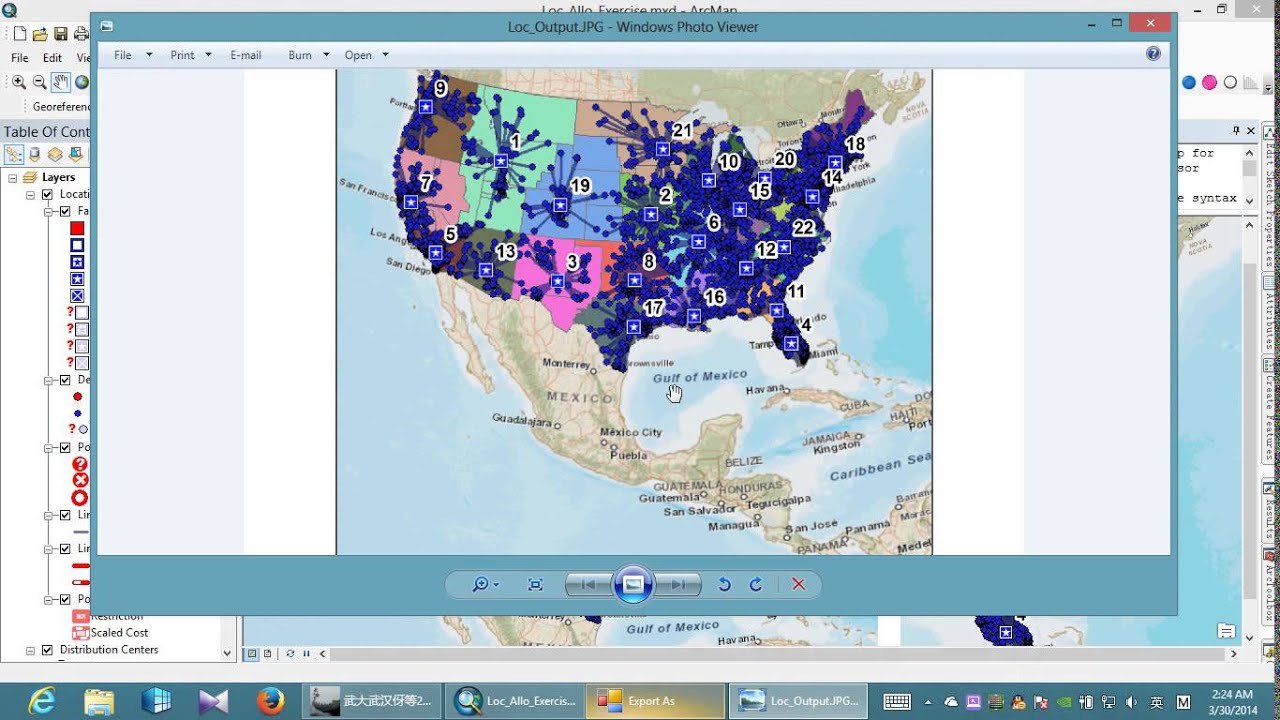Open the ArcMap File menu
Viewport: 1280px width, 720px height.
(20, 58)
